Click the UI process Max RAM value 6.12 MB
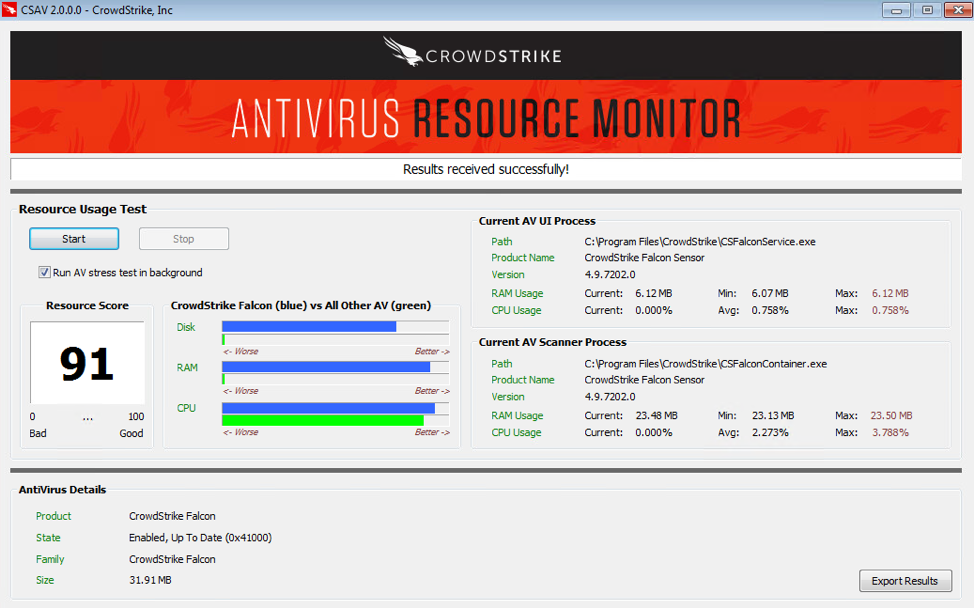 point(890,293)
